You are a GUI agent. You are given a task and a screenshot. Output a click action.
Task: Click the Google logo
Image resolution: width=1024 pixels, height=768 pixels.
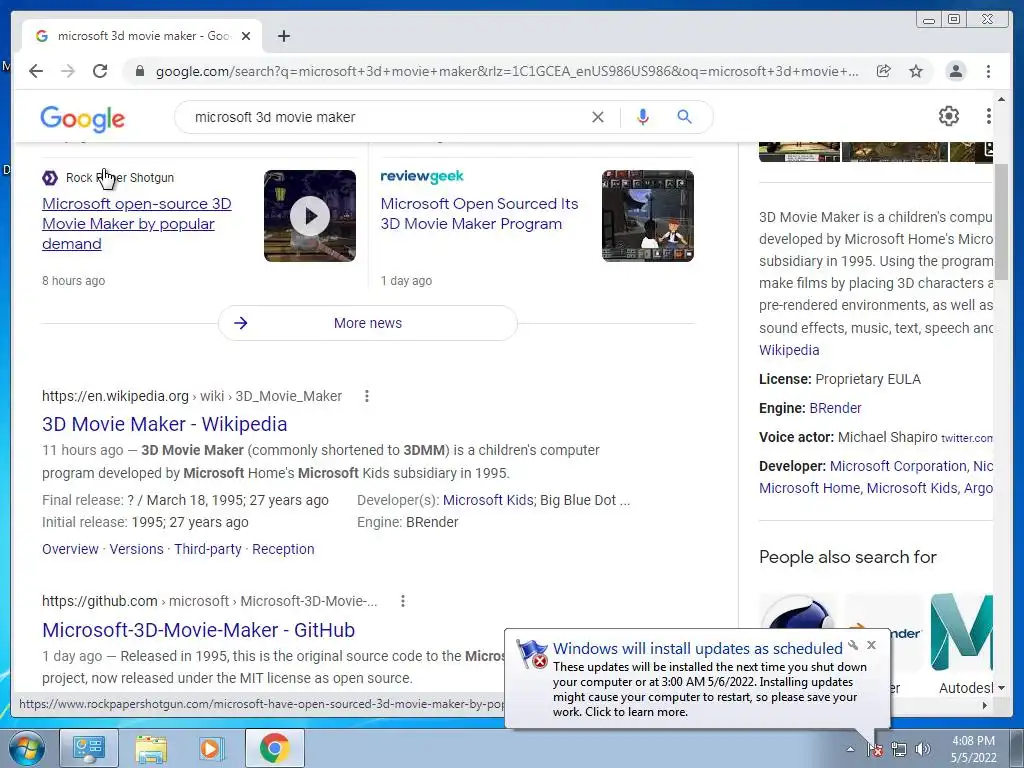[82, 118]
